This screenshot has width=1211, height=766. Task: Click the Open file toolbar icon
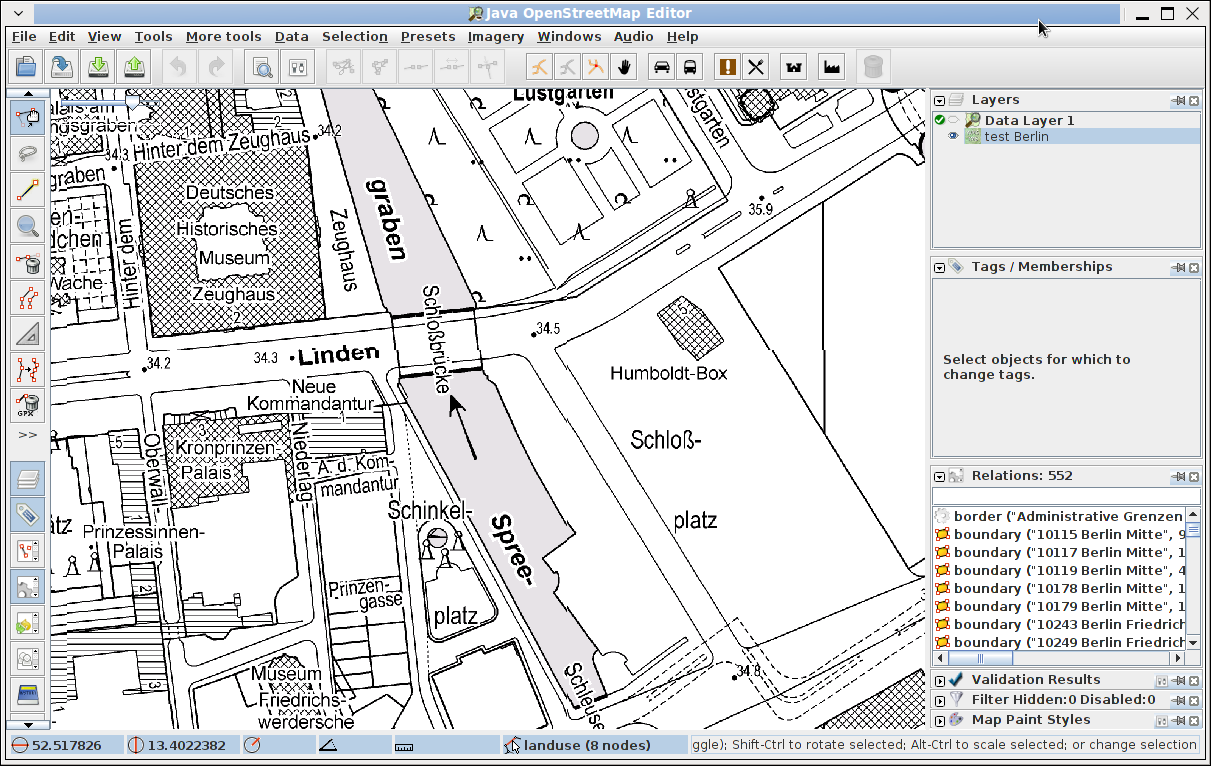(26, 67)
